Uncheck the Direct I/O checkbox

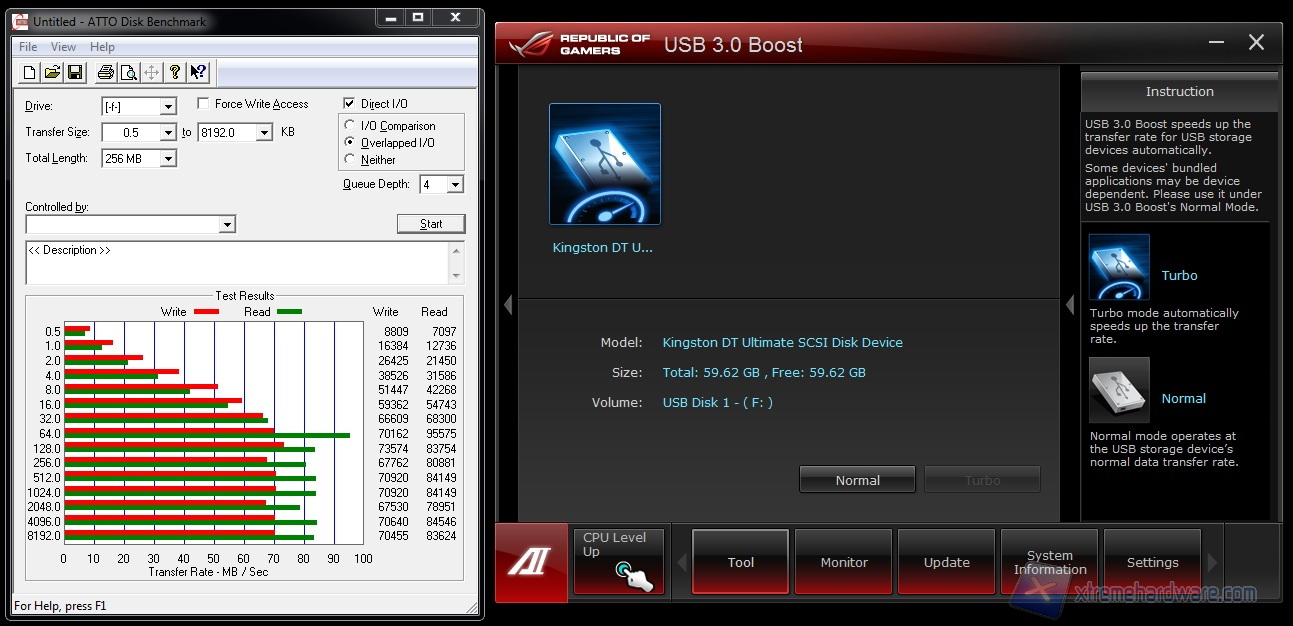(349, 104)
